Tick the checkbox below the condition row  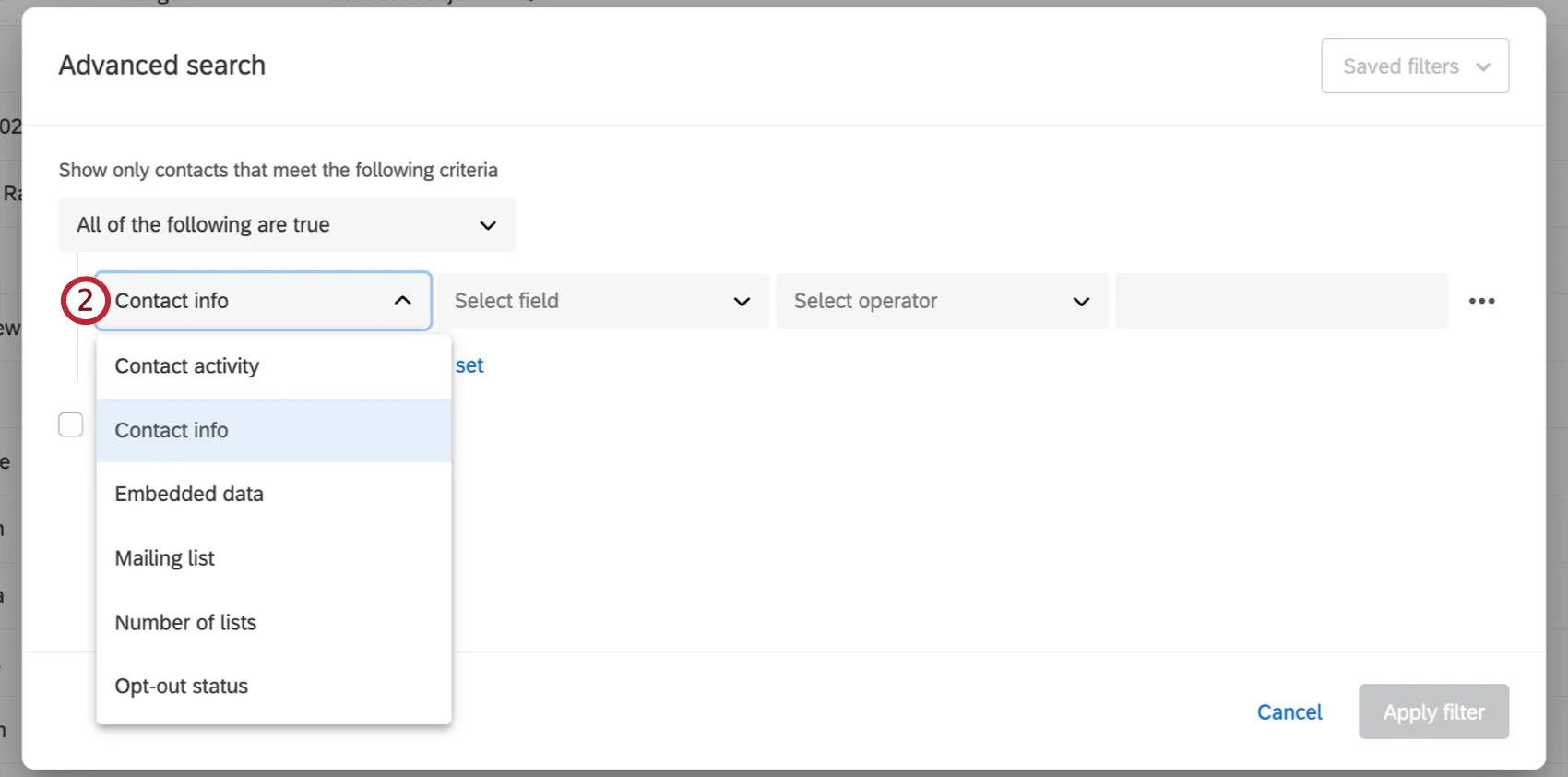71,424
